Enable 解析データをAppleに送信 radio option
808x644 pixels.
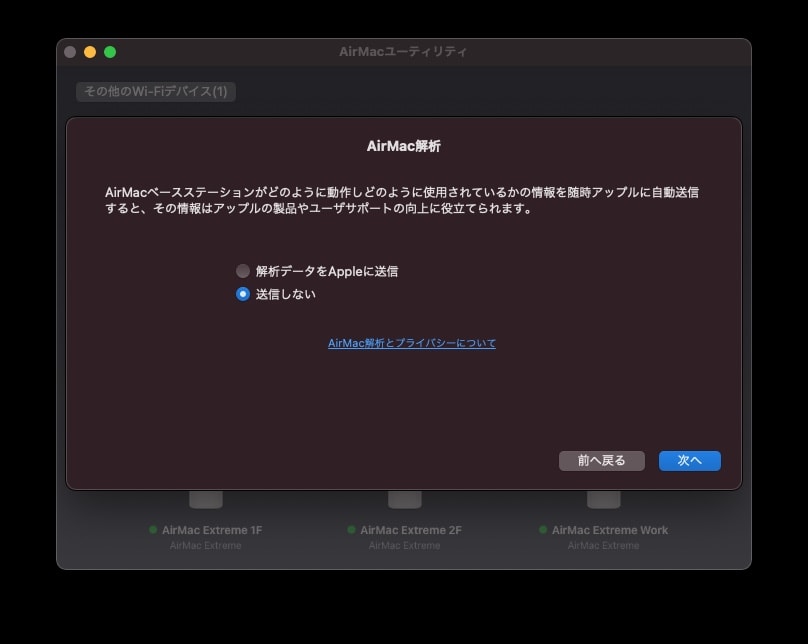[243, 271]
